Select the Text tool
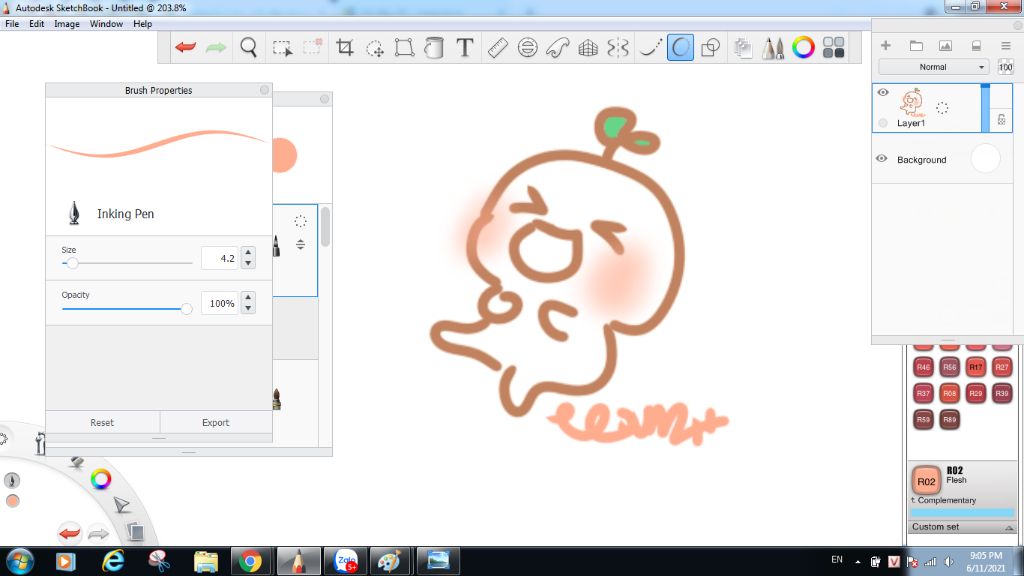 464,47
